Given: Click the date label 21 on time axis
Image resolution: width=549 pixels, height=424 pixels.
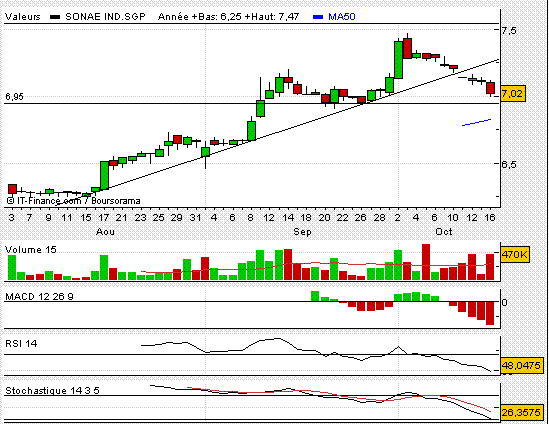Looking at the screenshot, I should [x=121, y=218].
